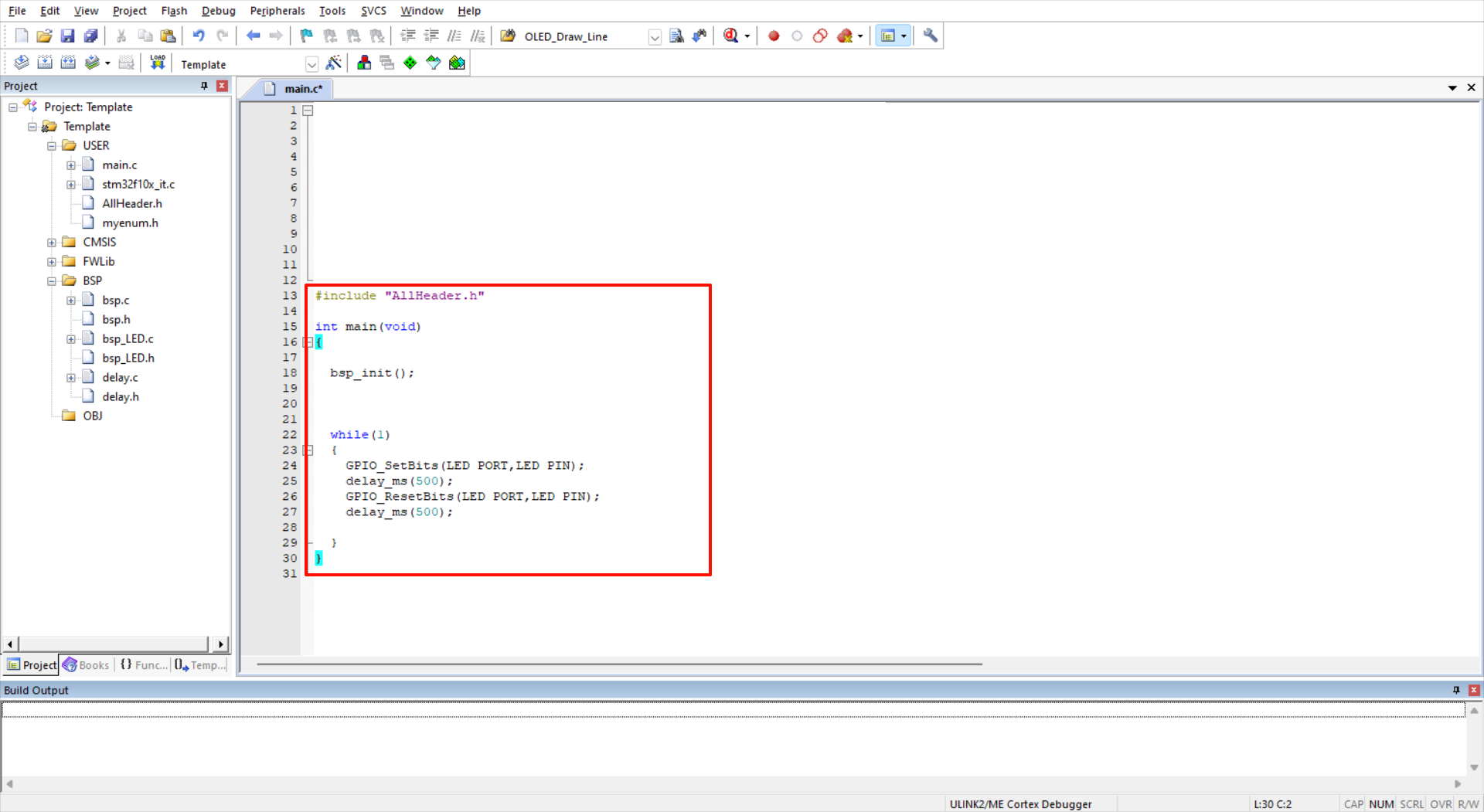
Task: Expand the main.c dependencies in tree
Action: 71,165
